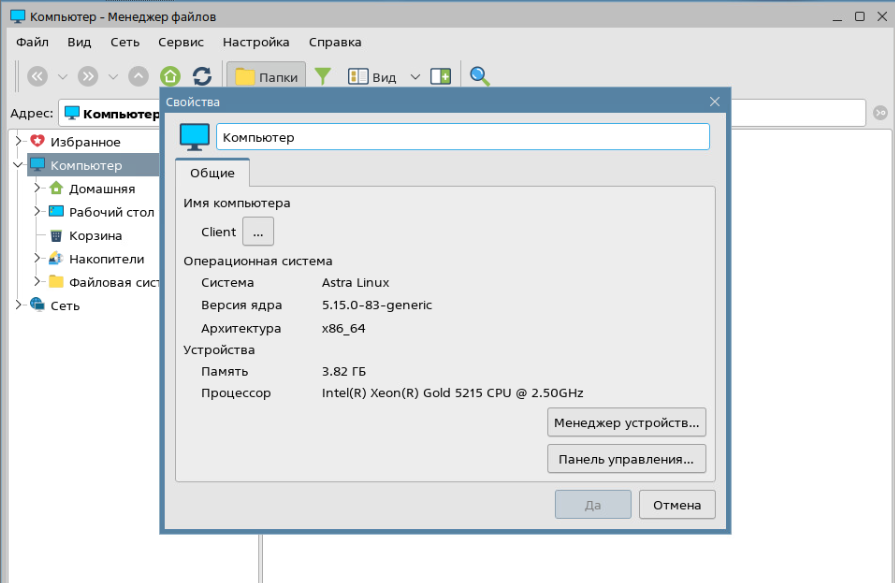
Task: Open the Справка menu
Action: [x=335, y=42]
